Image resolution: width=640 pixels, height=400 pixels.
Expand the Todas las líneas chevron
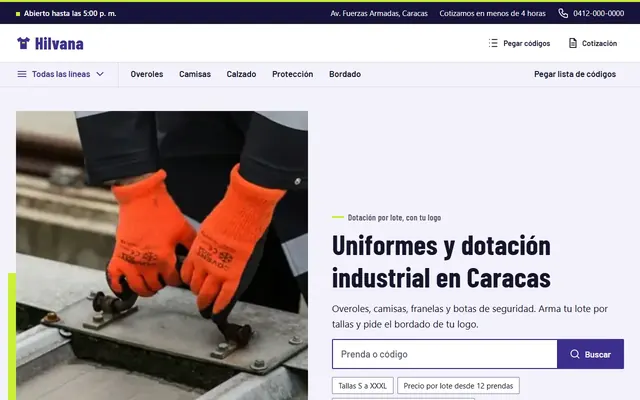100,74
